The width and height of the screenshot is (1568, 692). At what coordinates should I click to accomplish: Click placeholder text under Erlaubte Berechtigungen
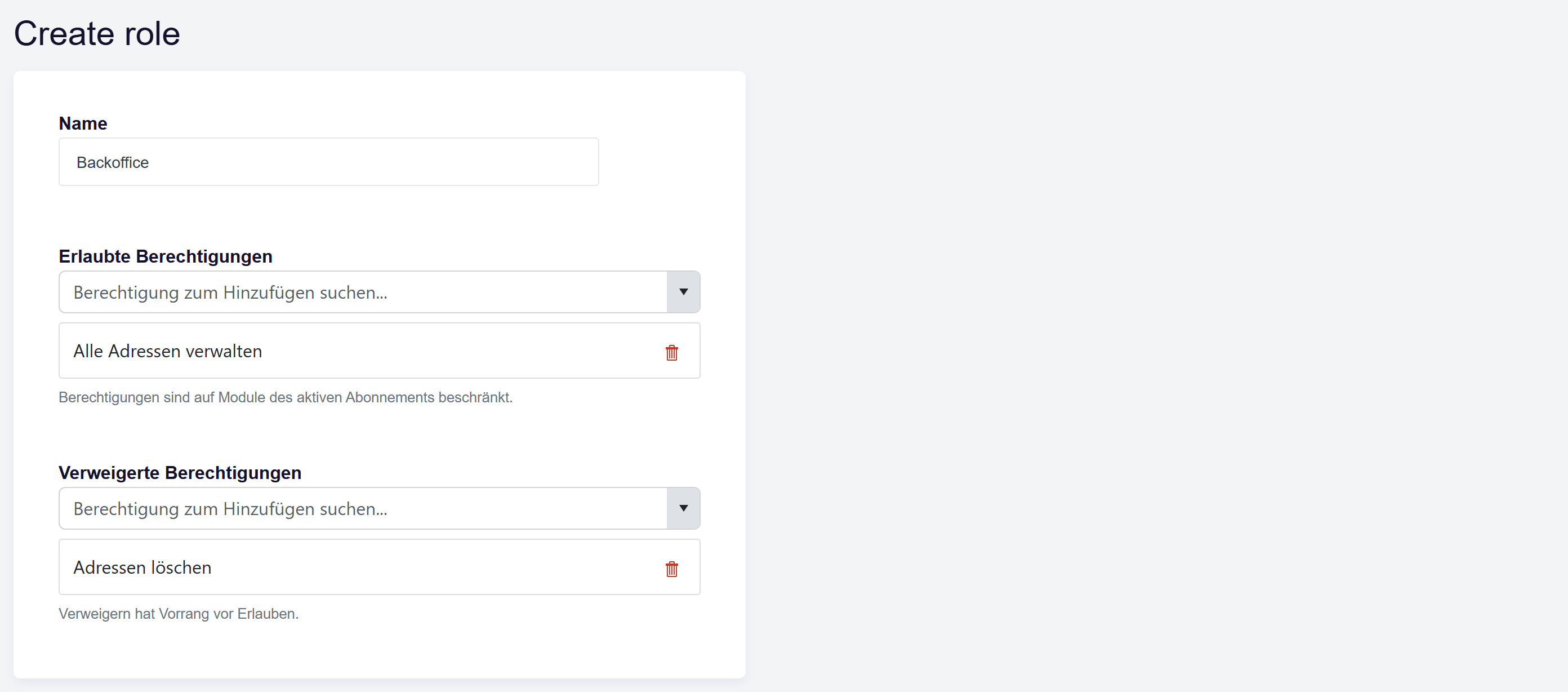point(230,292)
